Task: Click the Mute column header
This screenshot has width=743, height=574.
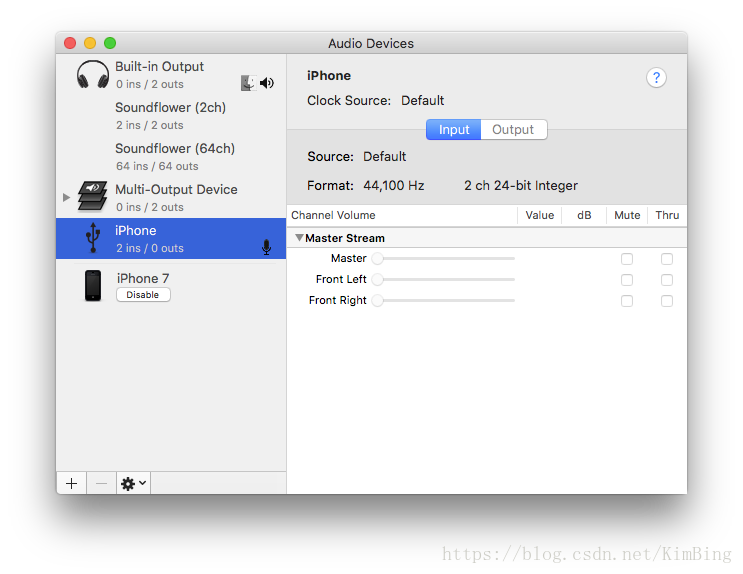Action: [627, 215]
